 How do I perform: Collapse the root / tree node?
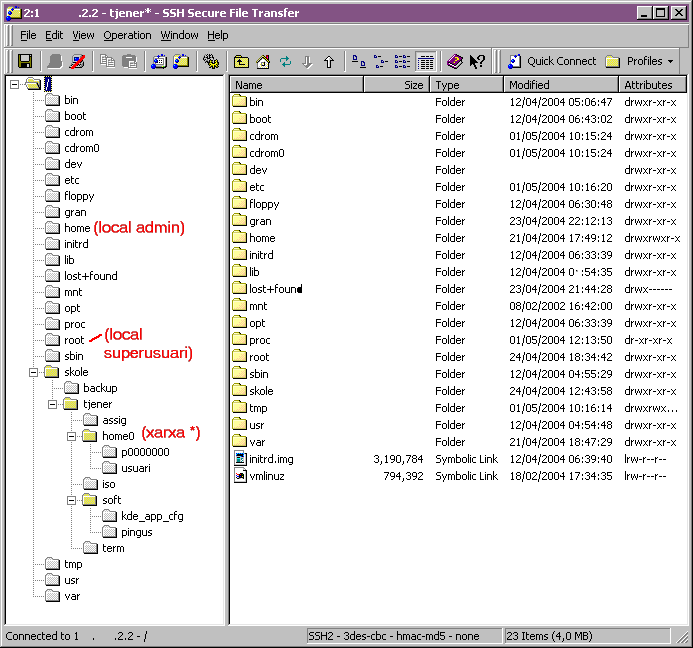pyautogui.click(x=15, y=84)
